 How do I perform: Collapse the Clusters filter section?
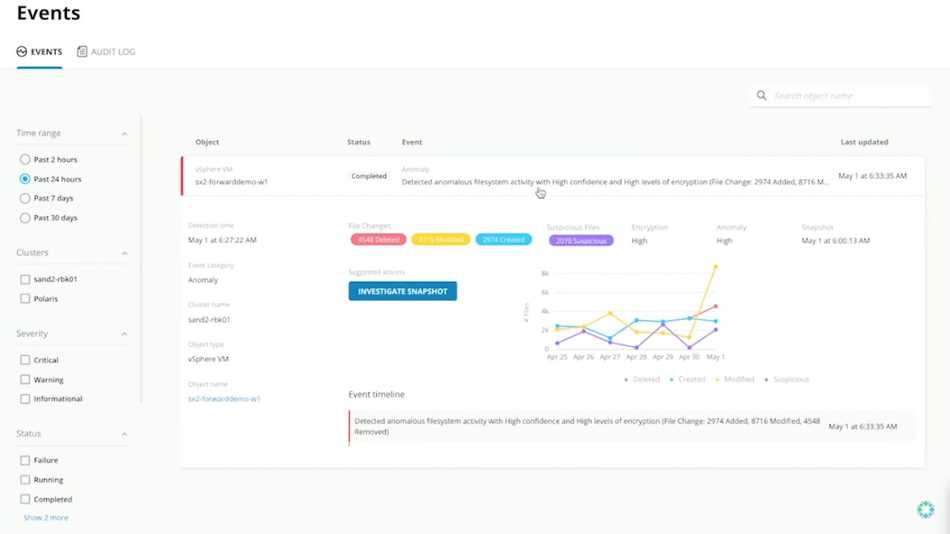(124, 253)
